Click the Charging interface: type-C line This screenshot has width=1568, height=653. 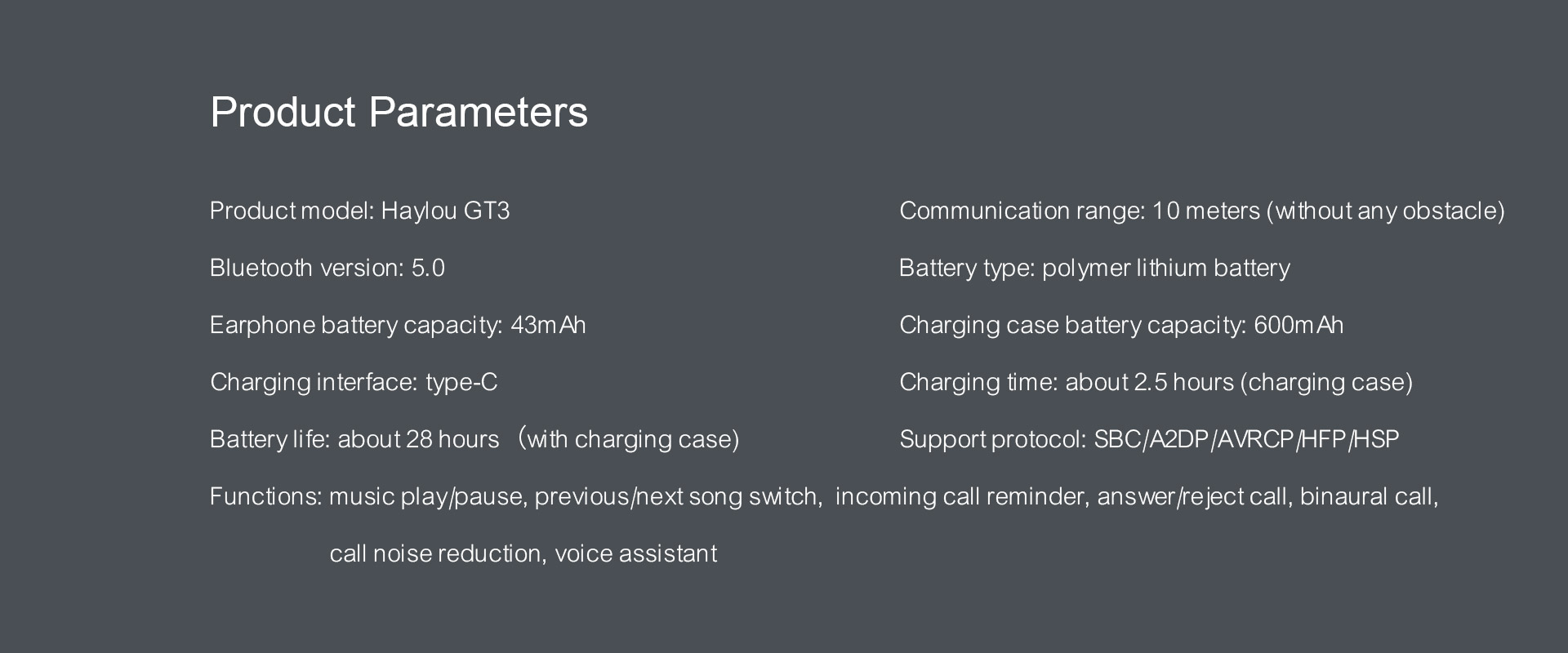click(354, 382)
